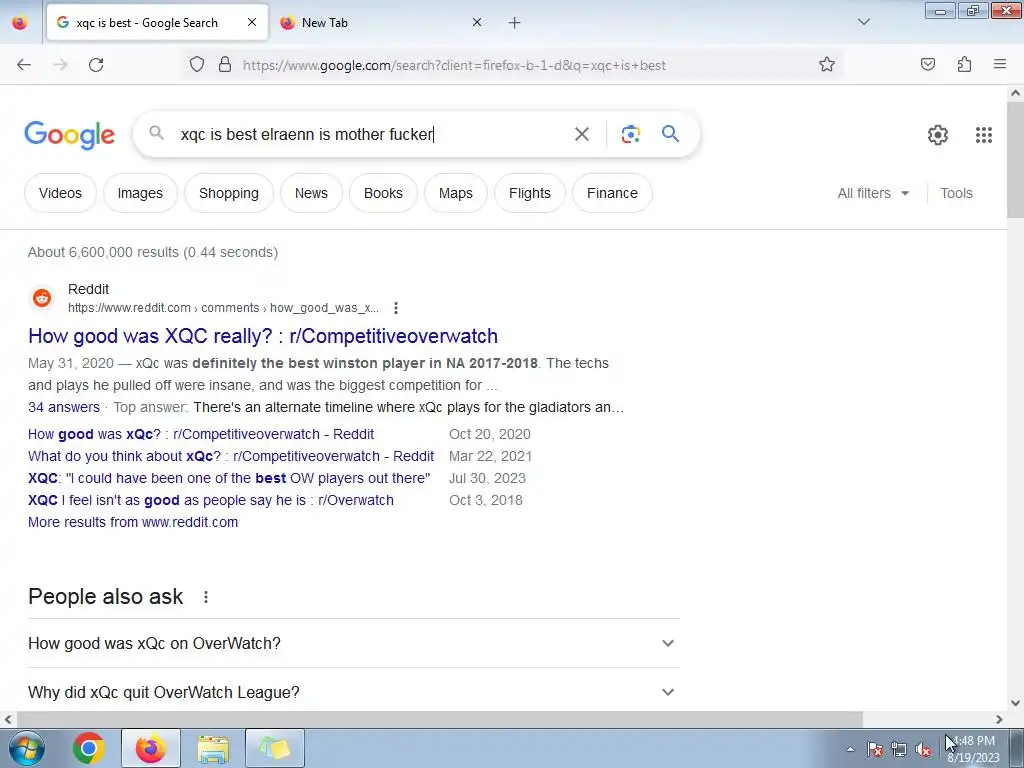Screen dimensions: 1024x768
Task: Open the All filters dropdown
Action: tap(873, 193)
